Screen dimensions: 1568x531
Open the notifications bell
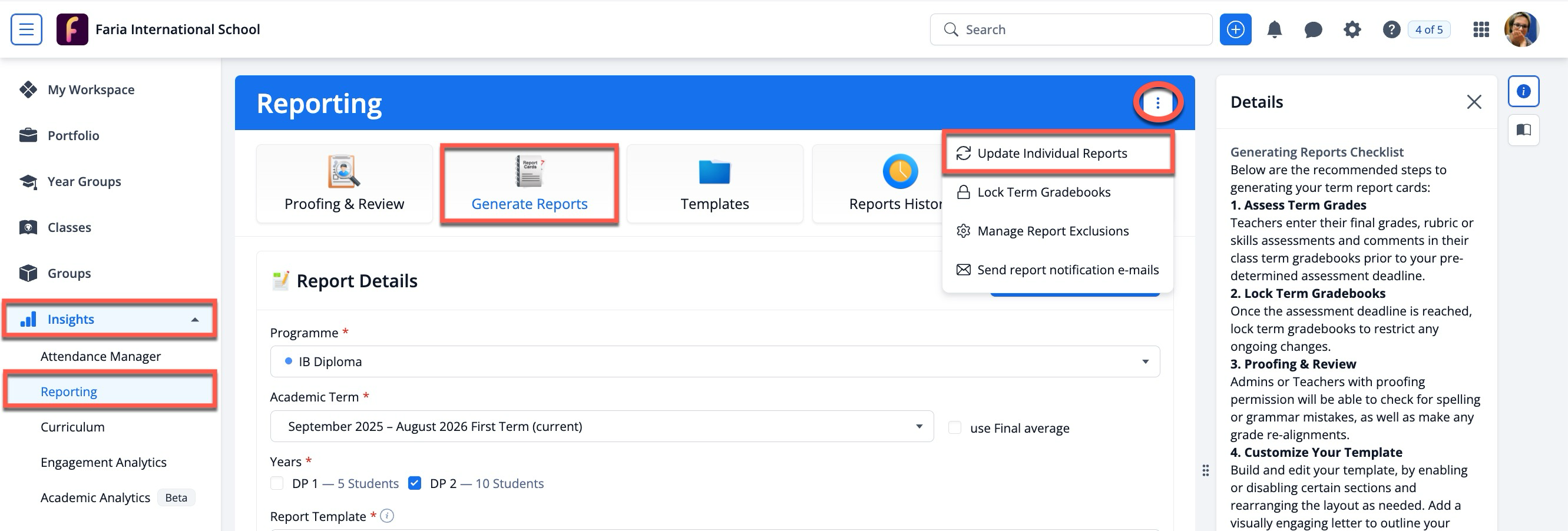coord(1274,29)
